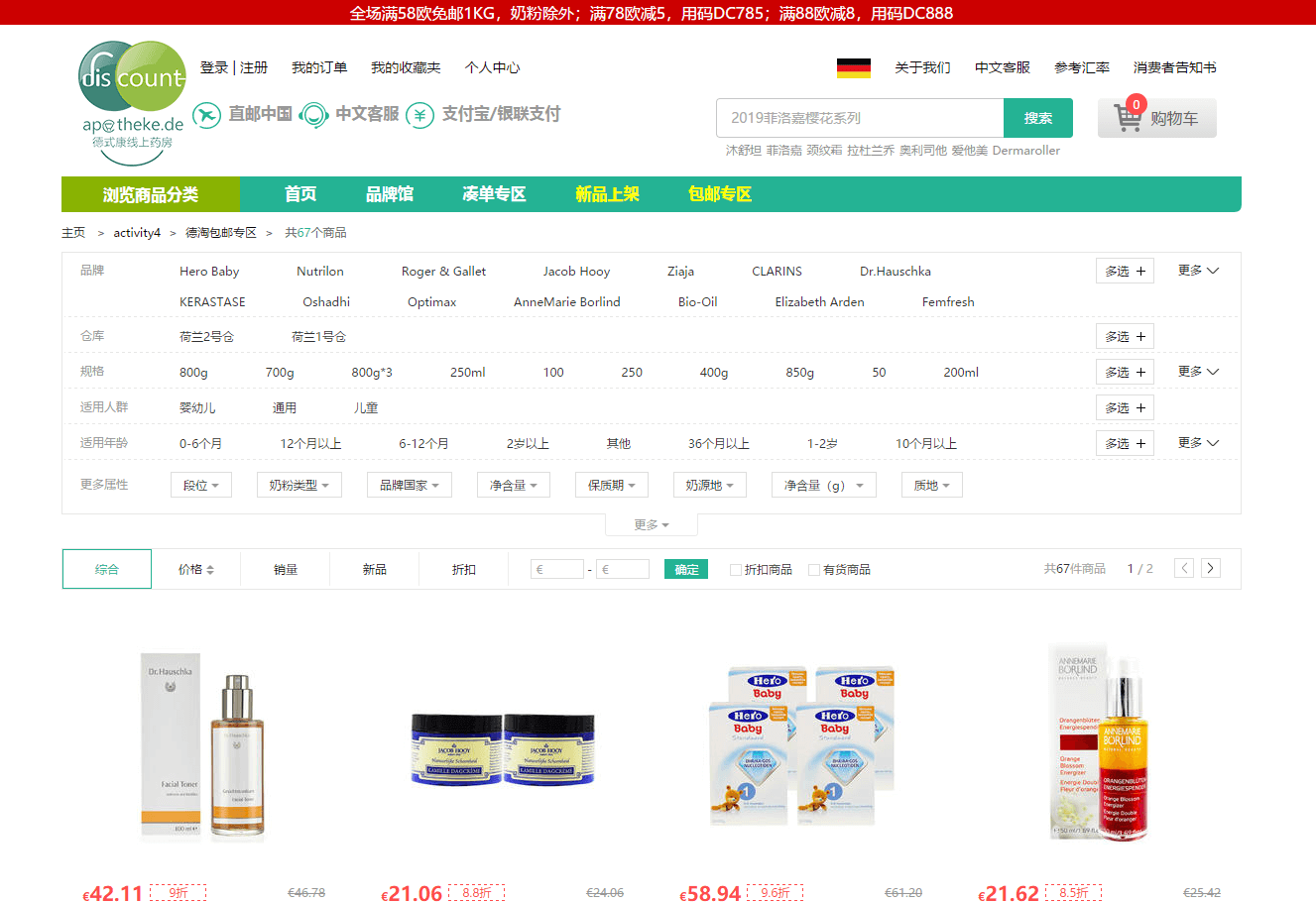Image resolution: width=1316 pixels, height=902 pixels.
Task: Click the headset 中文客服 icon
Action: point(313,115)
